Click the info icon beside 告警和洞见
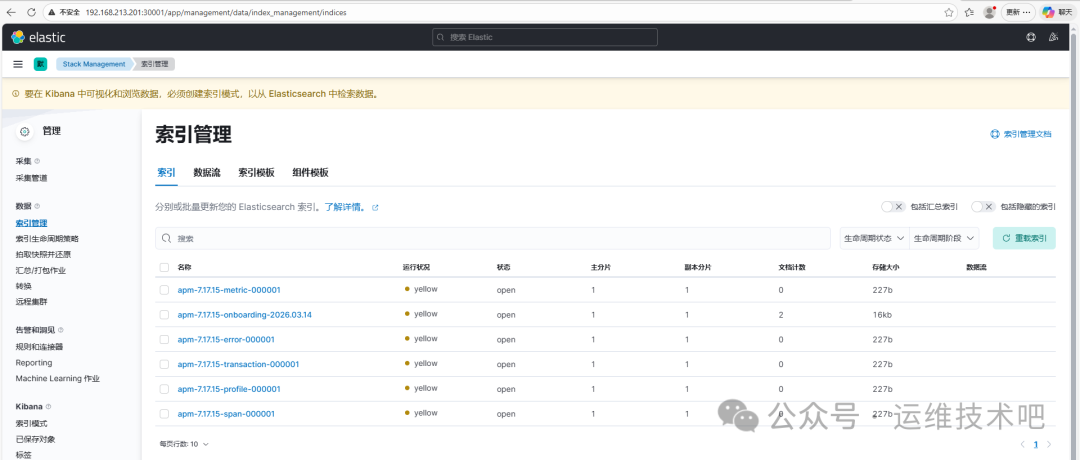 pos(61,330)
